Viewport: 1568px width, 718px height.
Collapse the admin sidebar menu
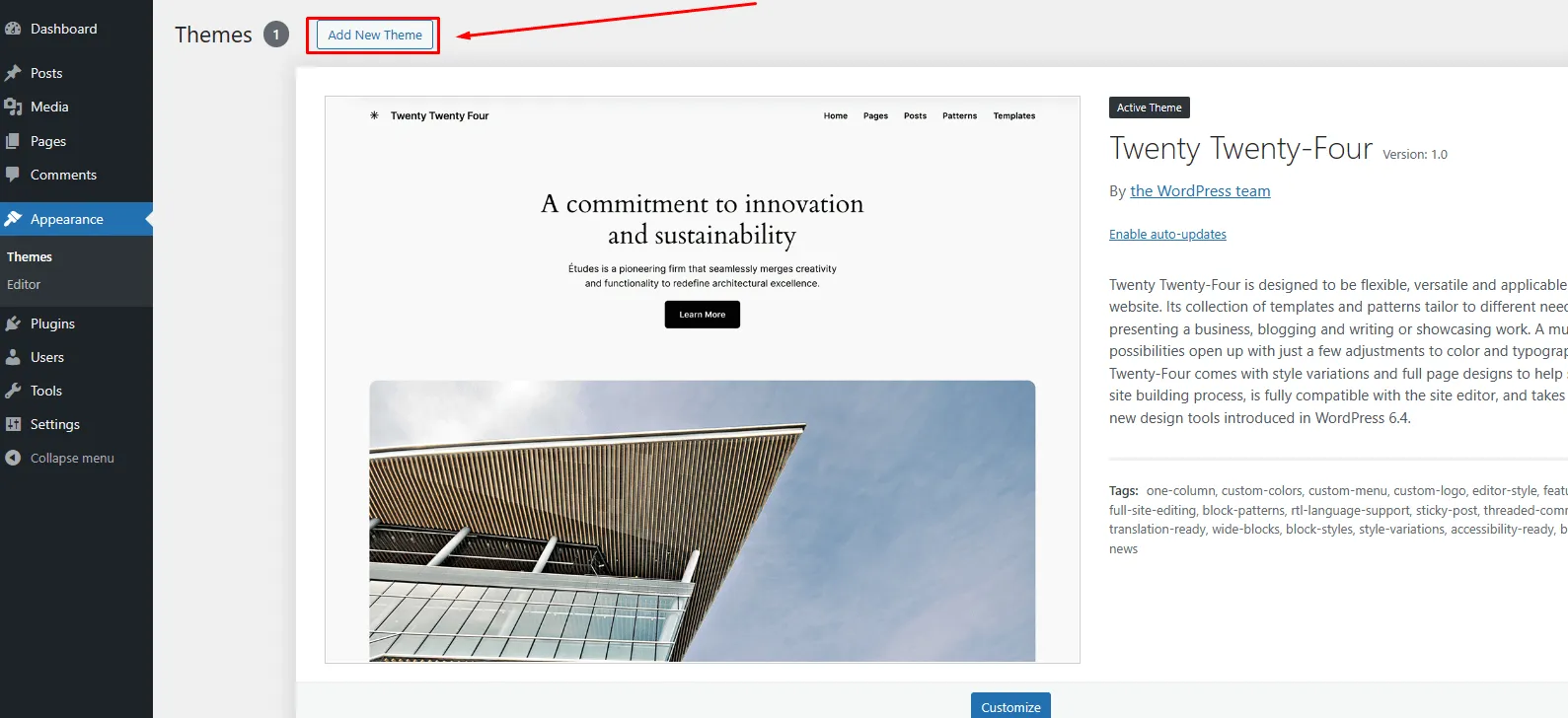pyautogui.click(x=60, y=458)
